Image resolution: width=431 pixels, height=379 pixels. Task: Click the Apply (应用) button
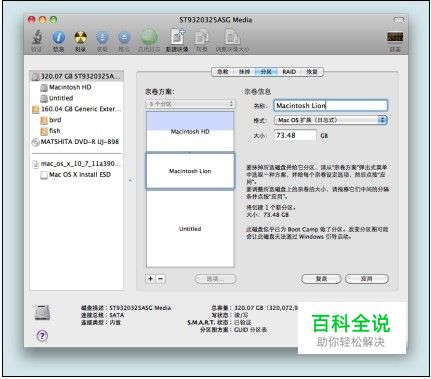367,279
